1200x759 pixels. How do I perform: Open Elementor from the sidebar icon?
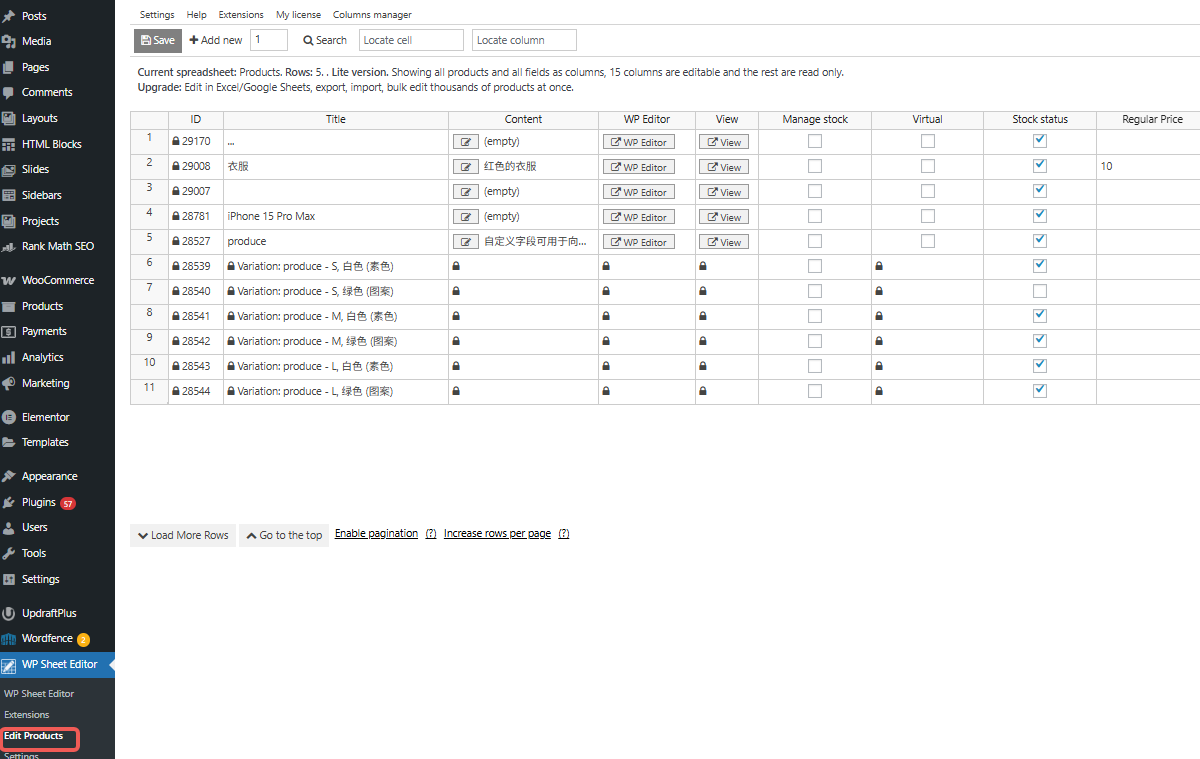coord(9,417)
